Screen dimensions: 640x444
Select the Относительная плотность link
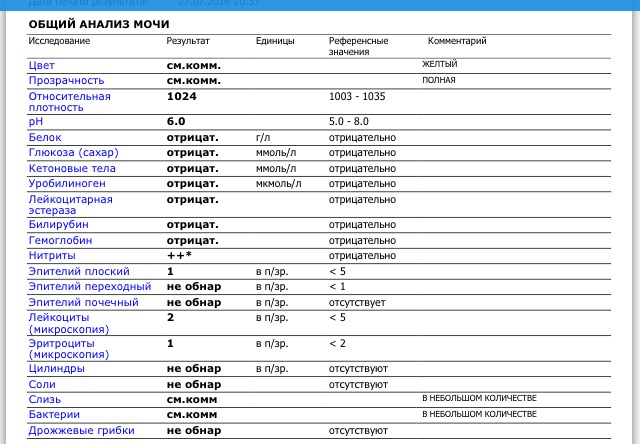coord(69,102)
